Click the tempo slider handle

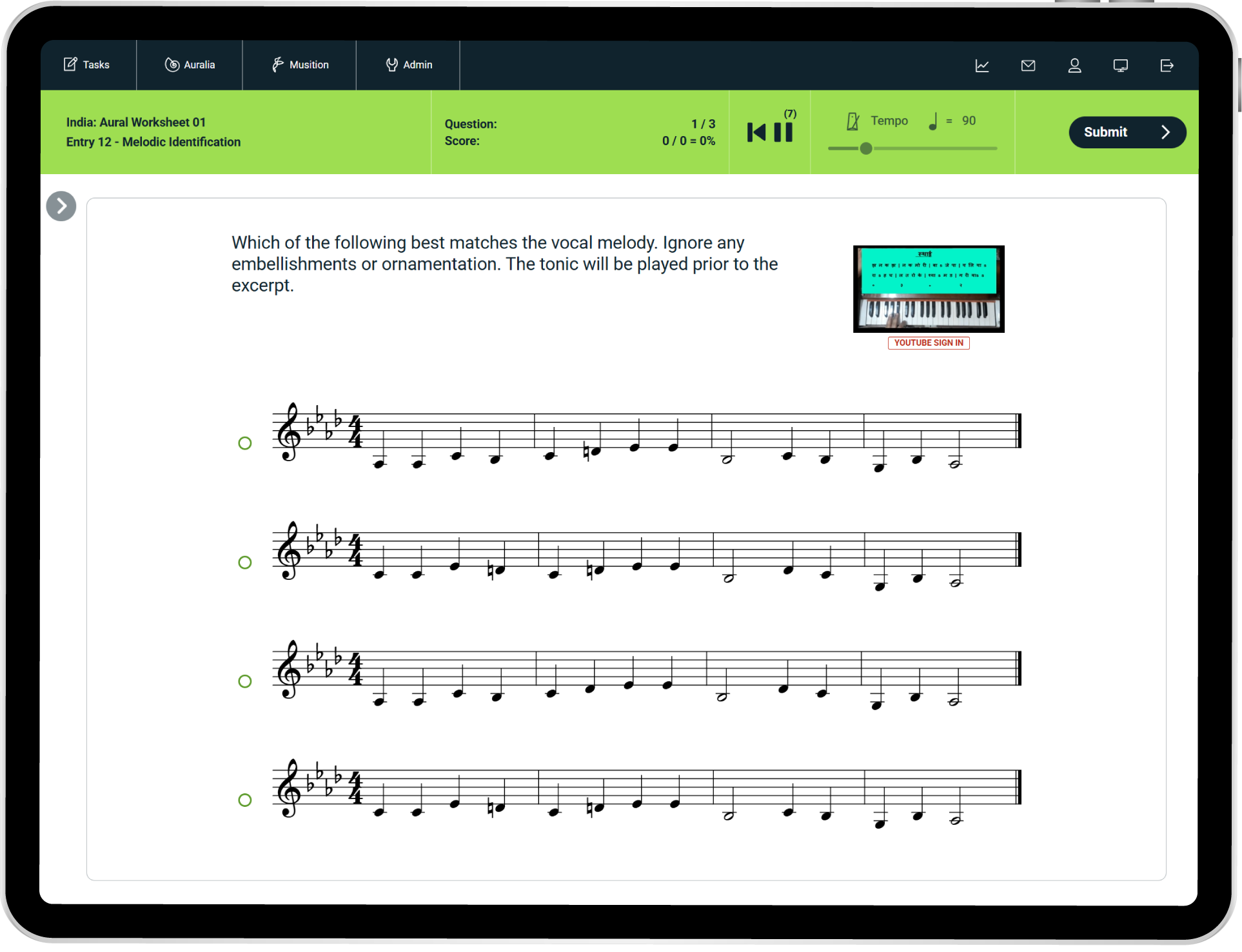[866, 148]
